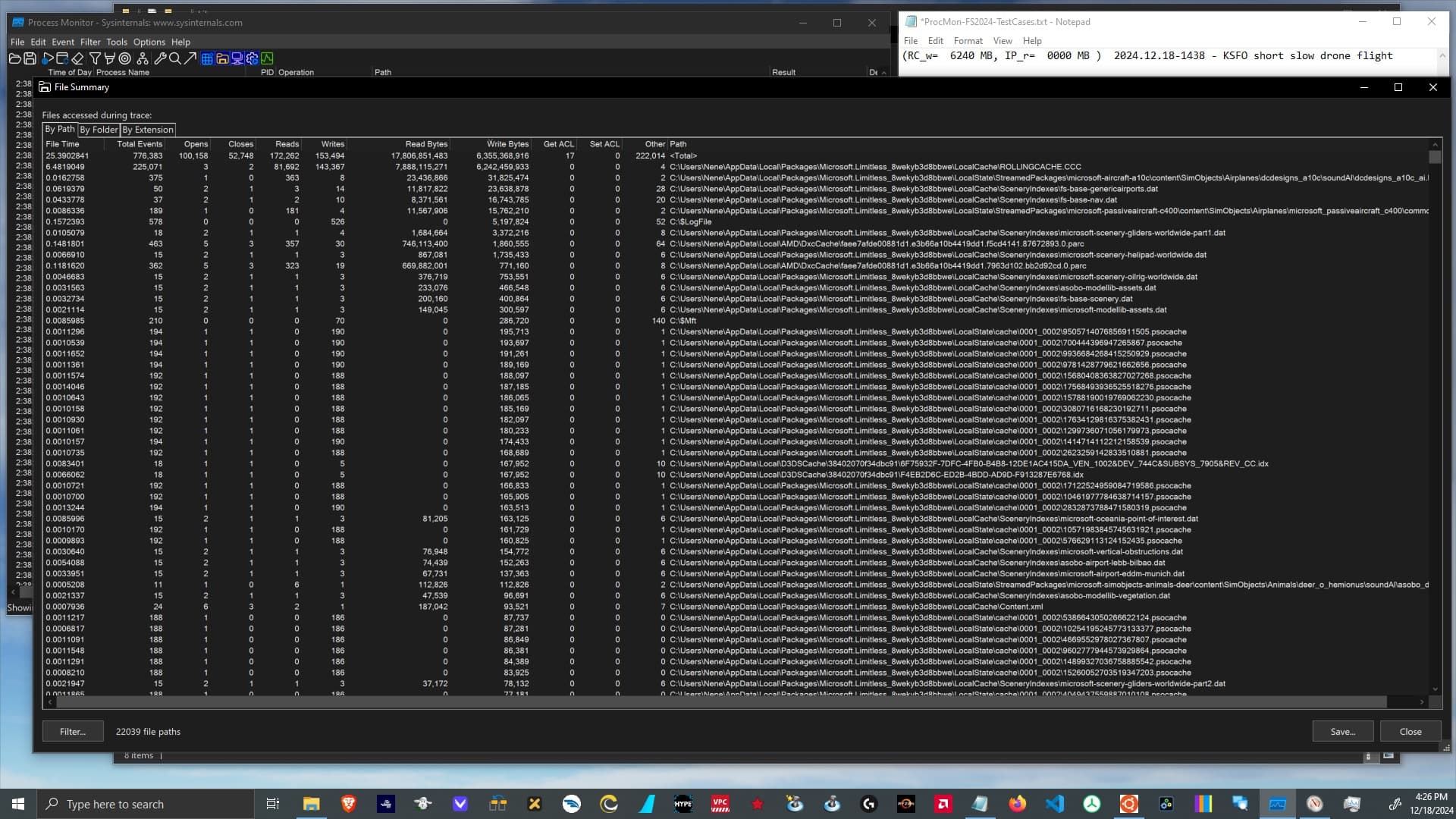The image size is (1456, 819).
Task: Toggle the Capture play button in toolbar
Action: (47, 58)
